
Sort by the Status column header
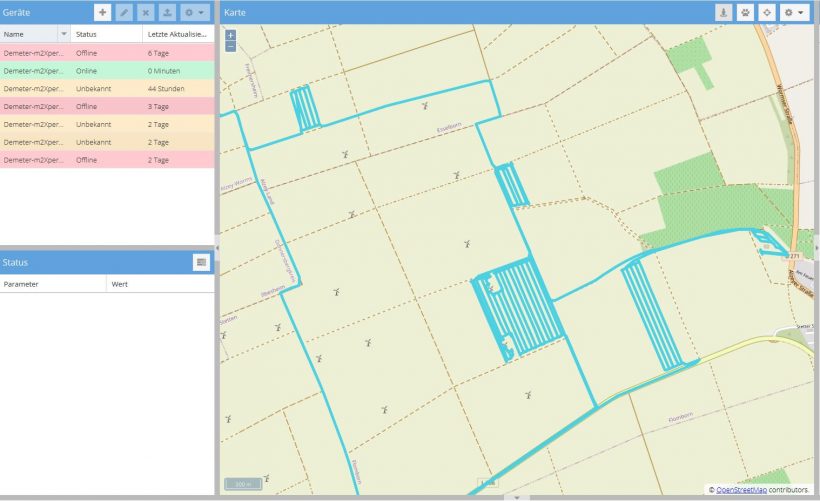pos(106,34)
